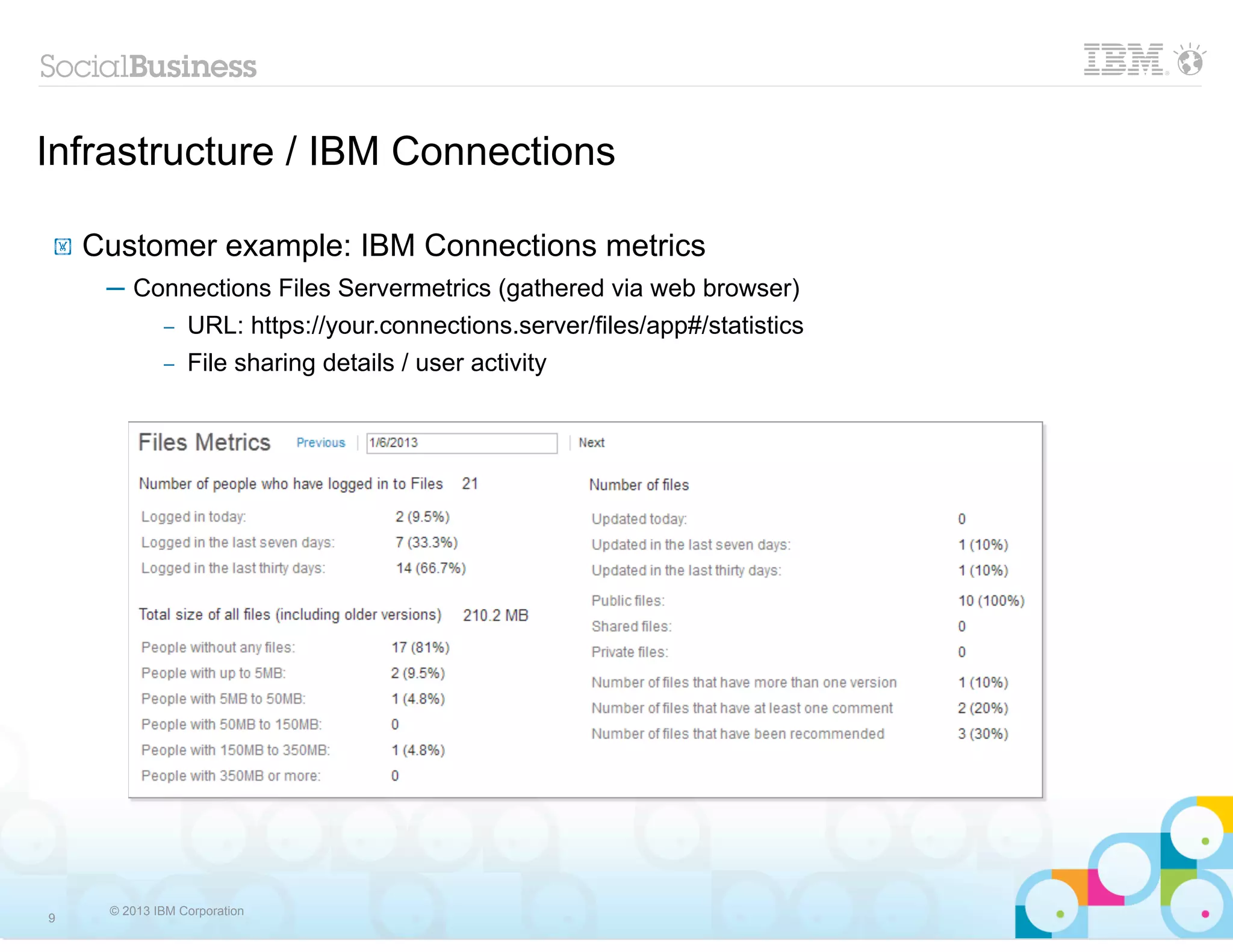Click 'Updated in the last seven days:' label
This screenshot has height=952, width=1233.
pyautogui.click(x=691, y=545)
